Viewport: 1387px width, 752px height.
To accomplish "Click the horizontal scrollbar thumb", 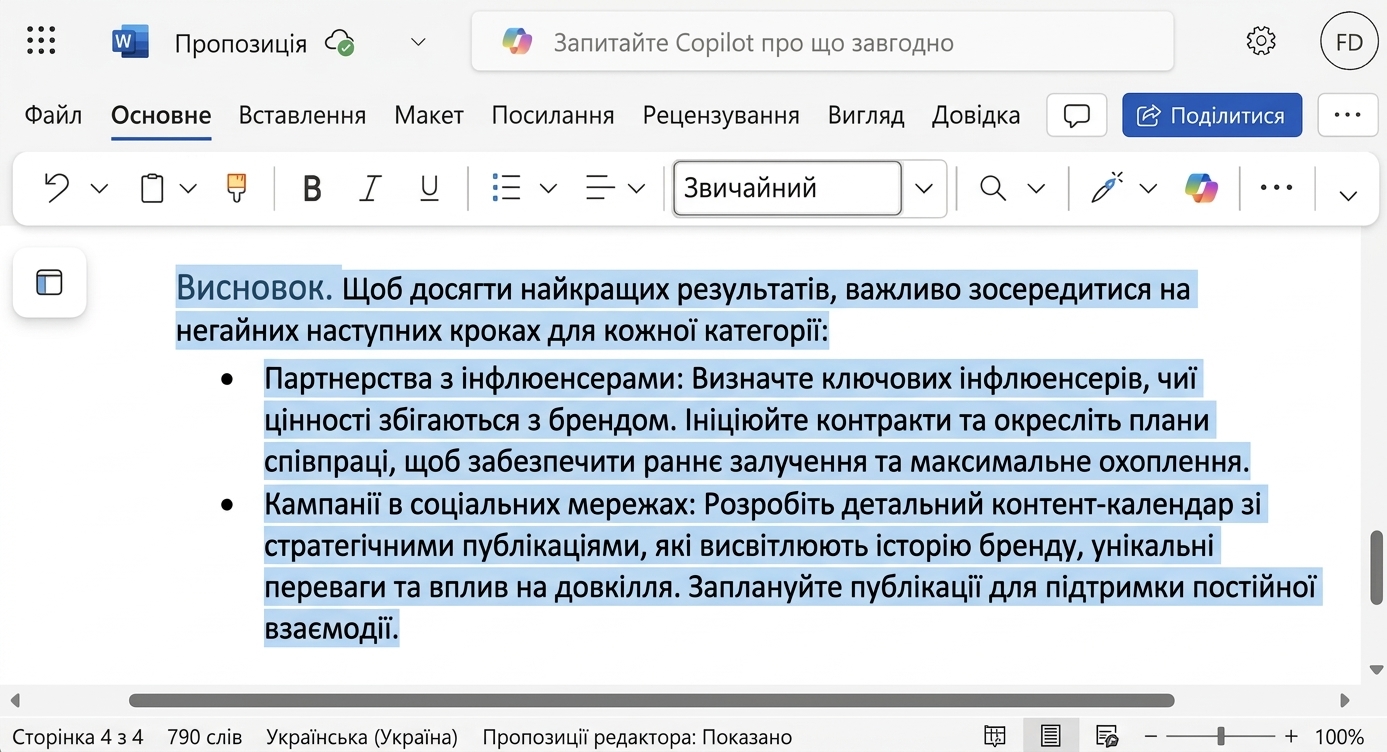I will point(651,701).
